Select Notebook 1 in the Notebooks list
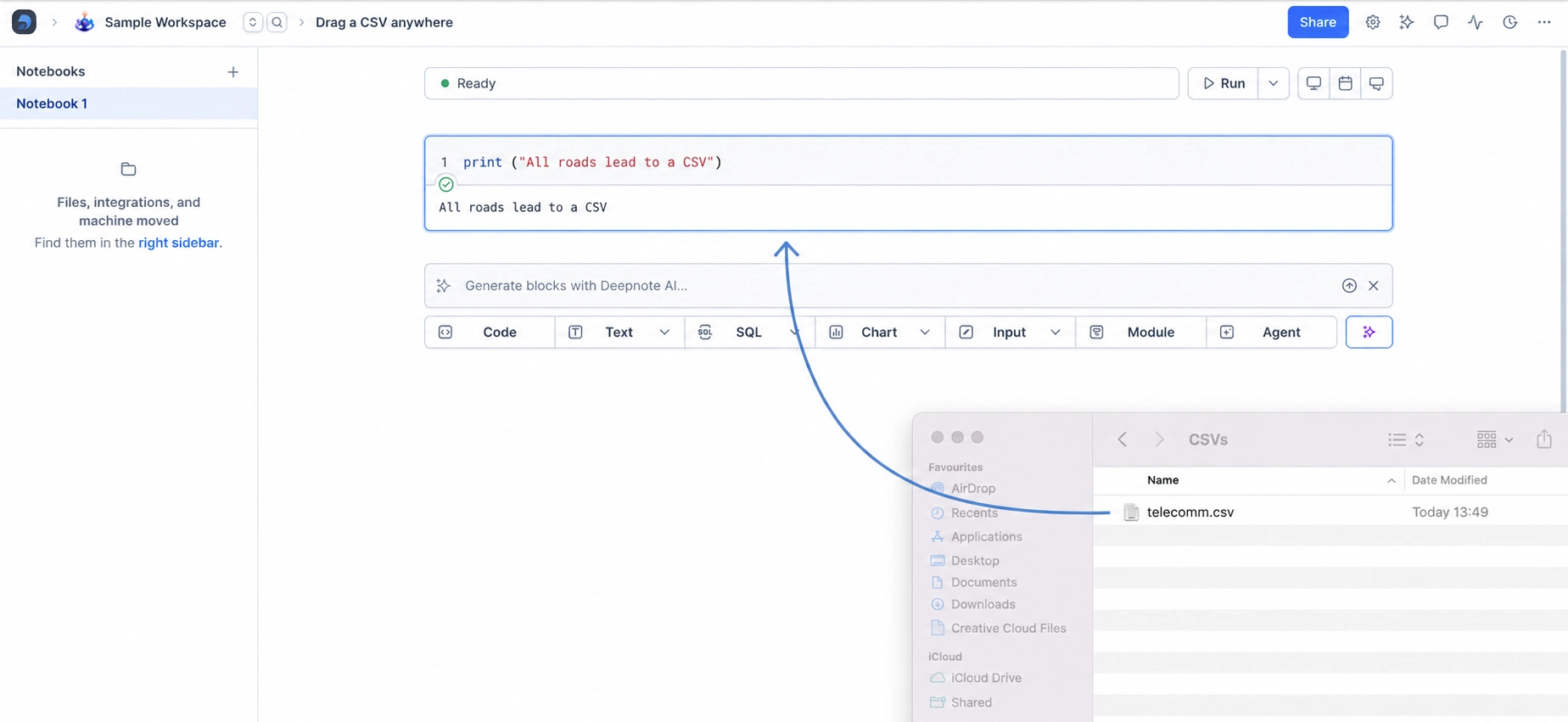 click(129, 104)
